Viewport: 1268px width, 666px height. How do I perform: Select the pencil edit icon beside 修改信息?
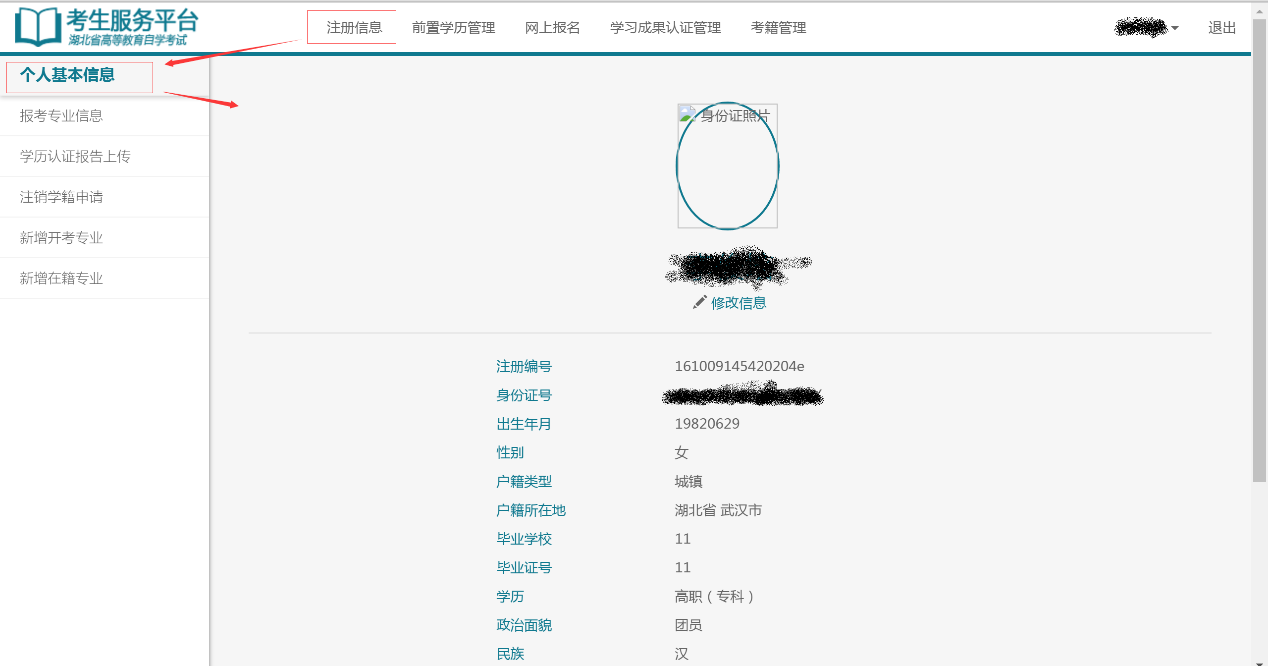pos(700,302)
